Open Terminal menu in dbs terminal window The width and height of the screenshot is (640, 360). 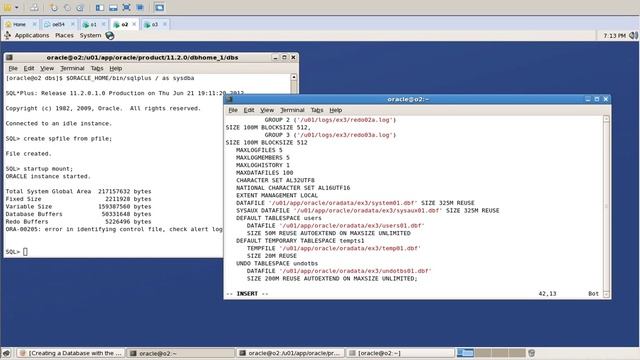pyautogui.click(x=72, y=68)
